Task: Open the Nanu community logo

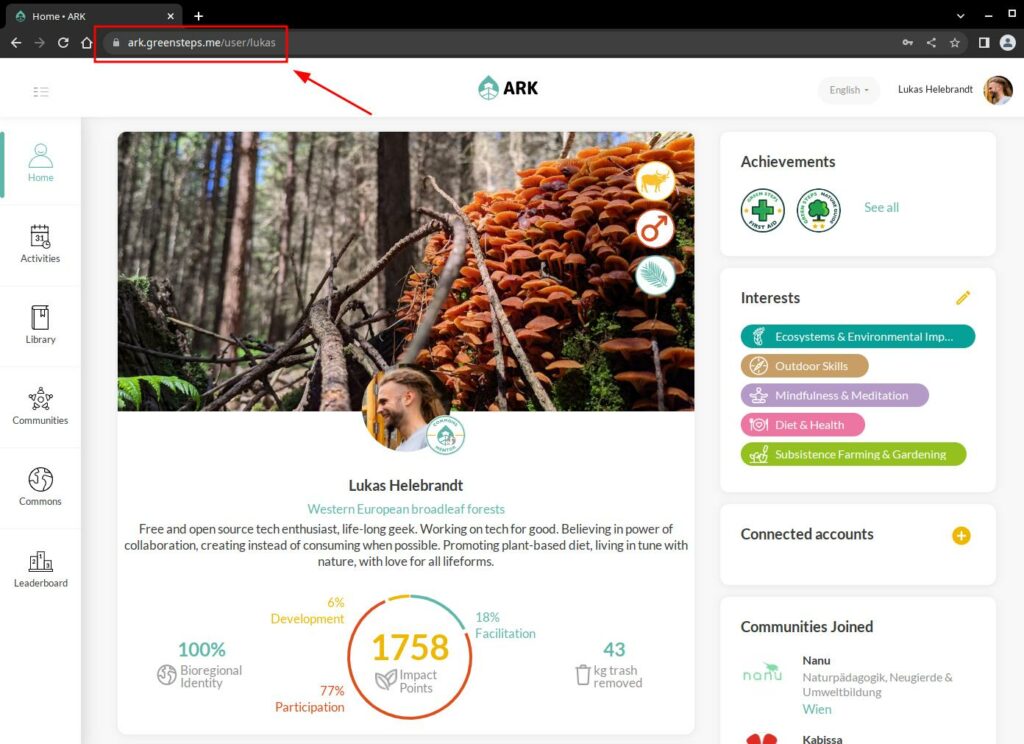Action: 763,672
